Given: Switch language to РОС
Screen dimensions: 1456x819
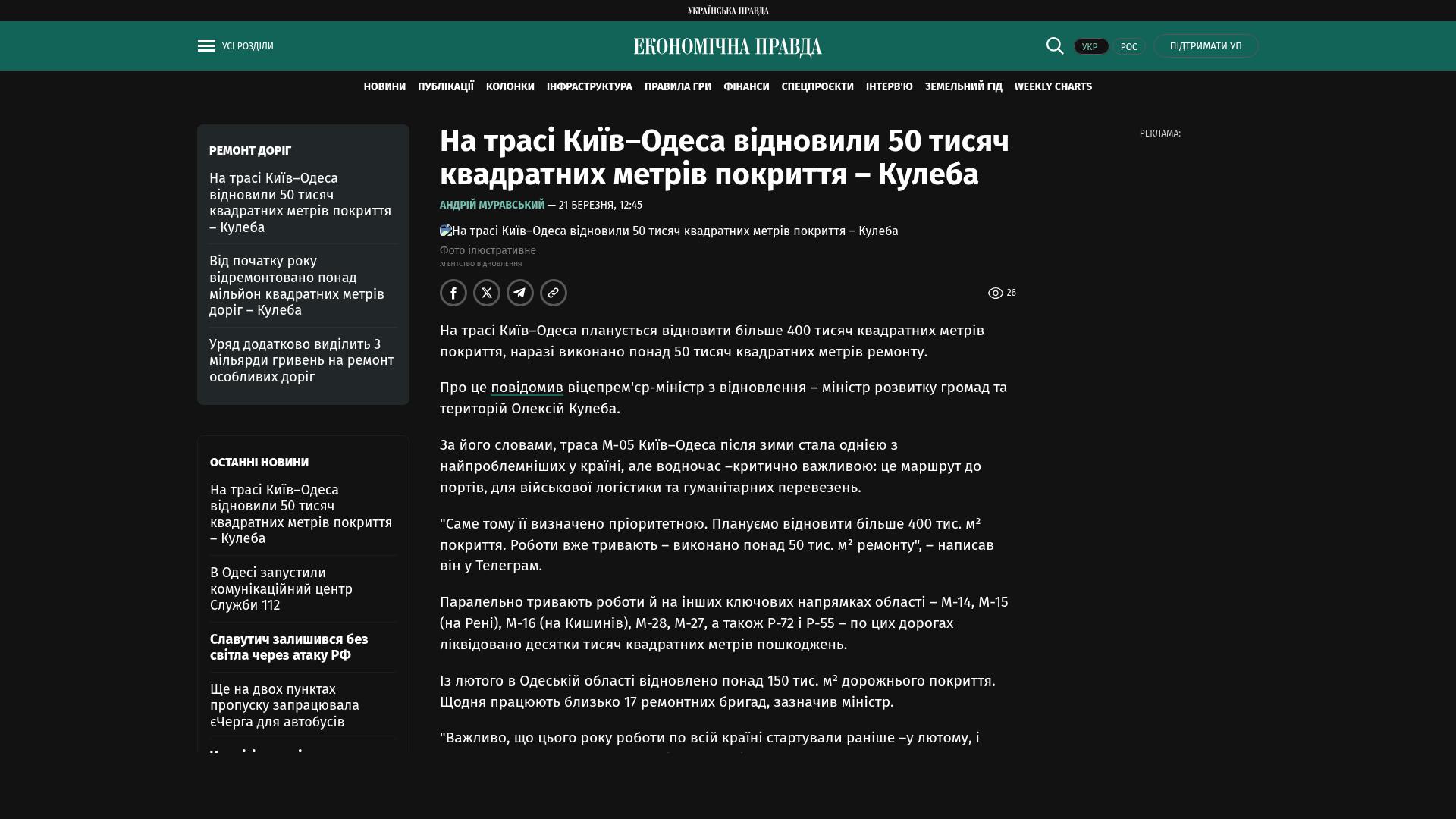Looking at the screenshot, I should [1128, 47].
